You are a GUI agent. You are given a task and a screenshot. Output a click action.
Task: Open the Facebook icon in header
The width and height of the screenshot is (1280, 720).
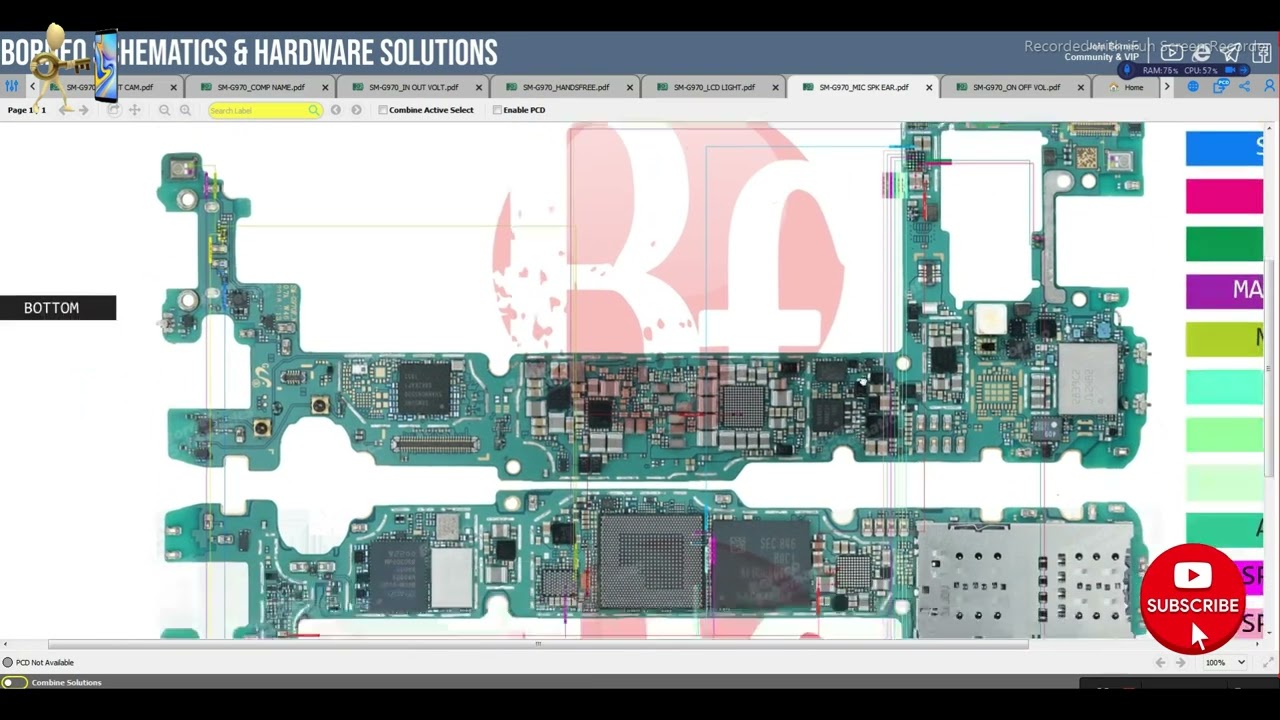click(1262, 53)
